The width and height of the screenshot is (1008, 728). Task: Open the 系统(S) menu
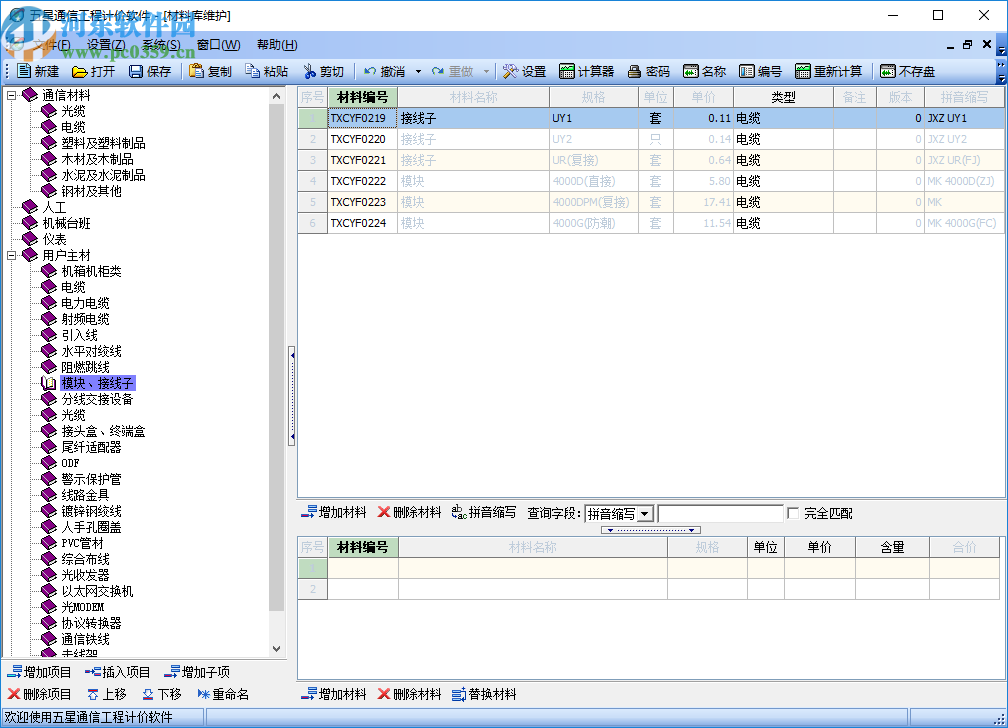pyautogui.click(x=161, y=45)
